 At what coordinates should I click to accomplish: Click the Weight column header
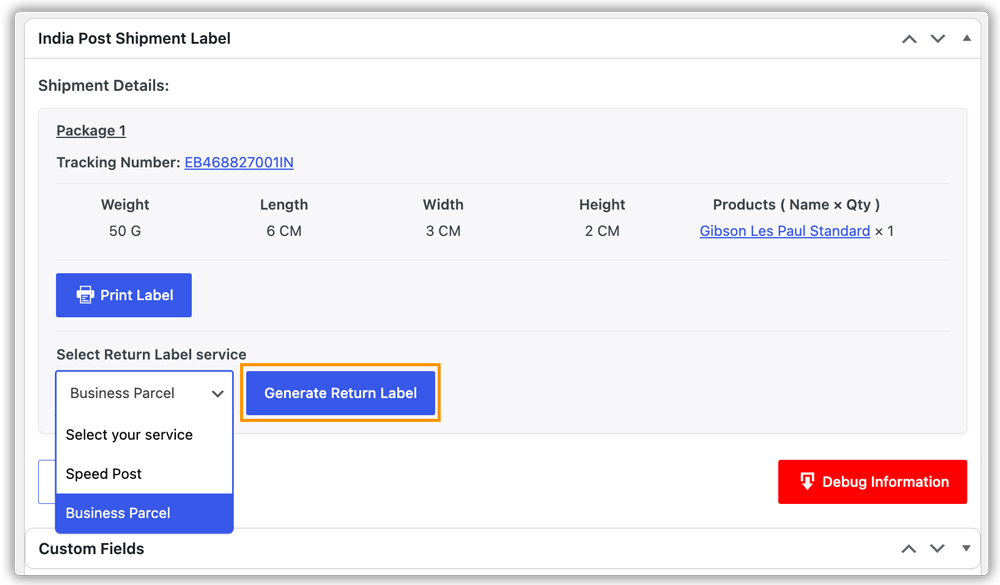[125, 205]
